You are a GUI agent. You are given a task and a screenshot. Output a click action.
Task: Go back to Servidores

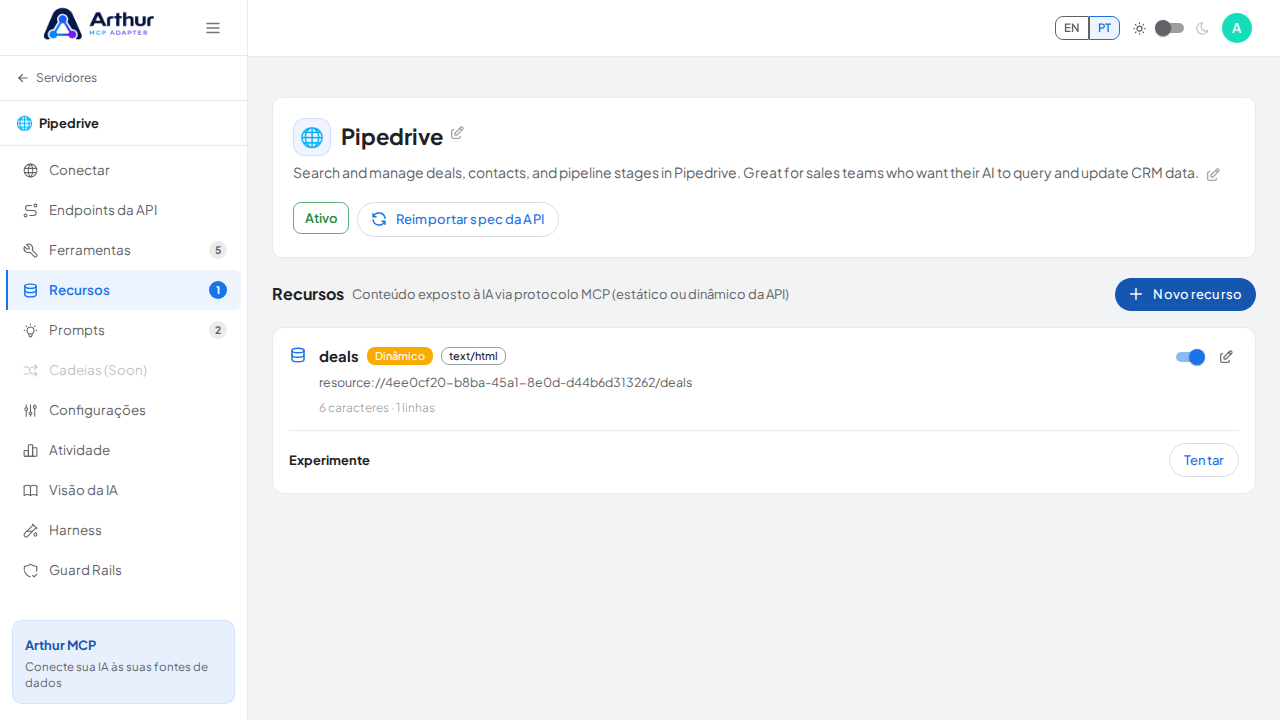click(x=57, y=78)
